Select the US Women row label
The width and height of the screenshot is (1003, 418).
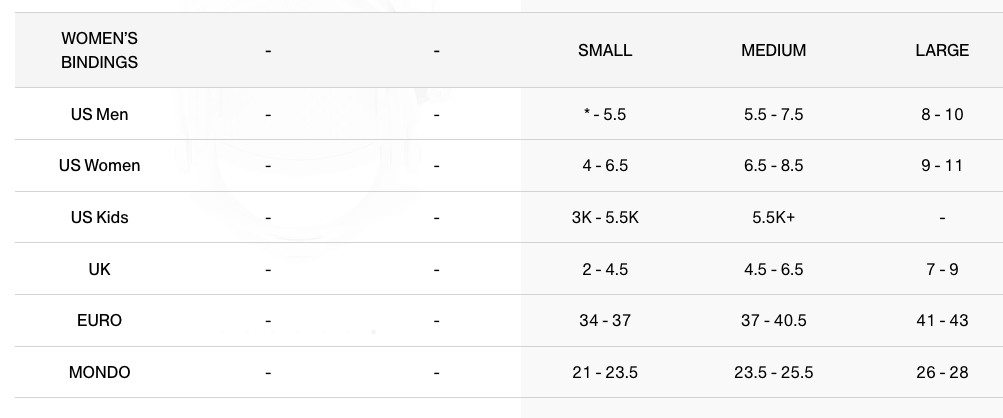pos(99,165)
